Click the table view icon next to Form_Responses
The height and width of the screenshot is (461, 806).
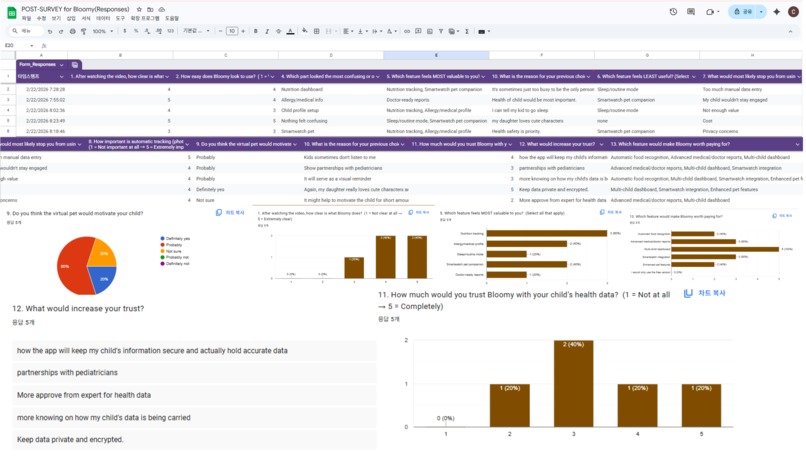(75, 65)
